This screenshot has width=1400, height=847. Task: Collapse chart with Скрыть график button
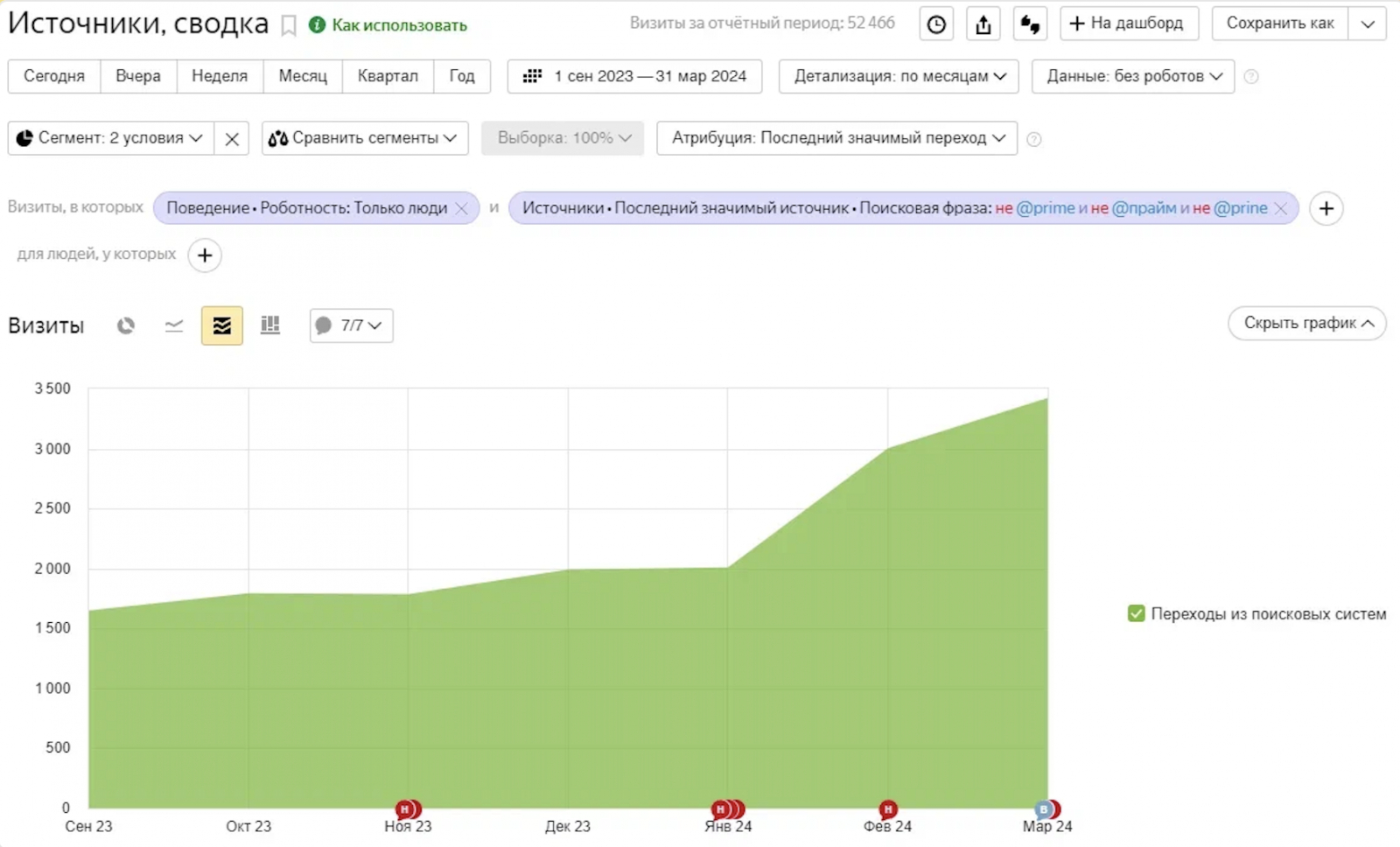tap(1307, 323)
